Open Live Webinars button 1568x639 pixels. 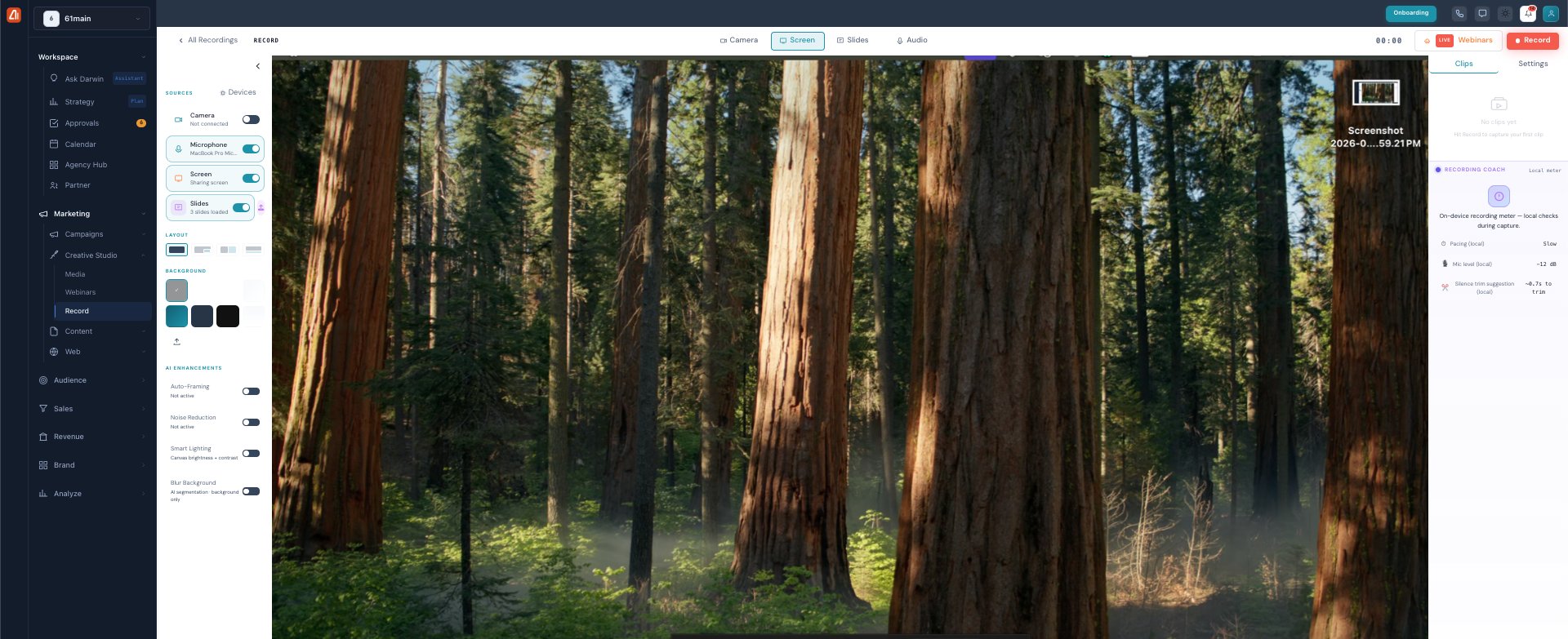click(1459, 40)
